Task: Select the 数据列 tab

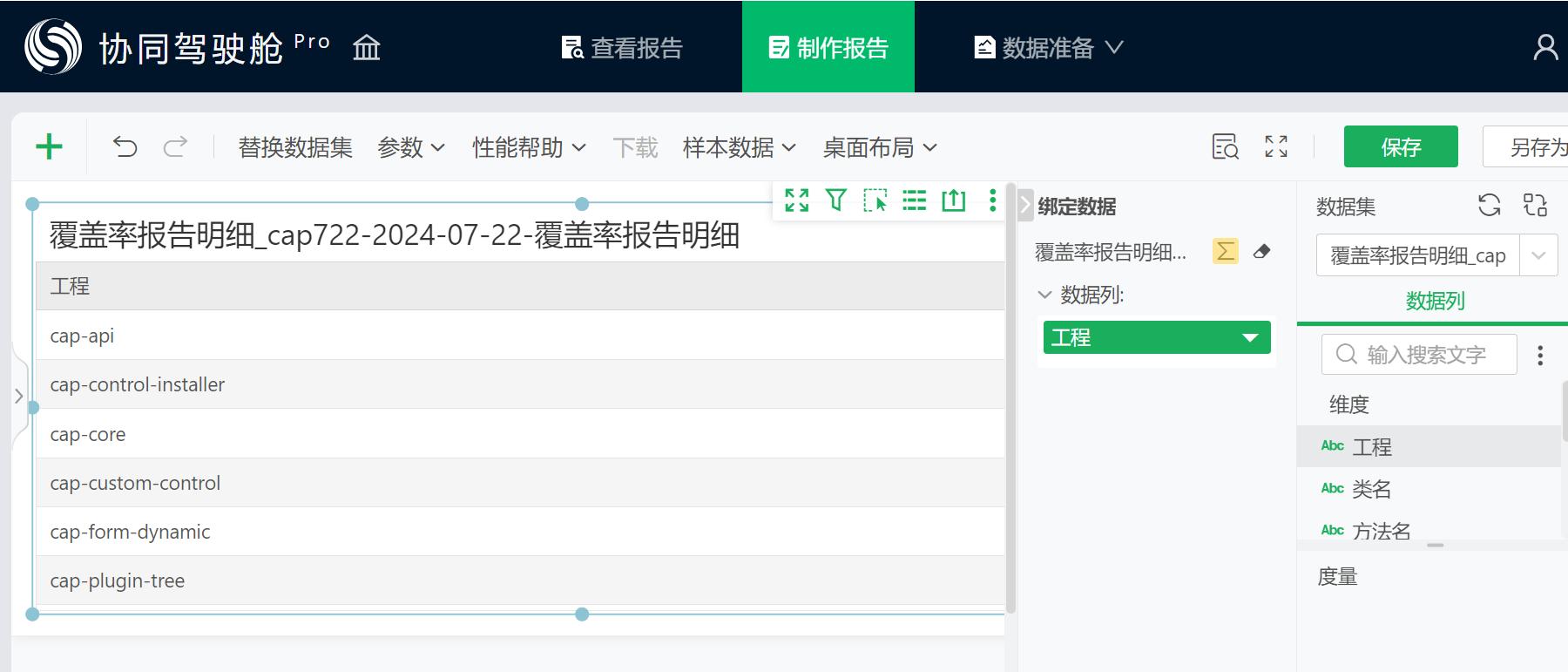Action: [1435, 301]
